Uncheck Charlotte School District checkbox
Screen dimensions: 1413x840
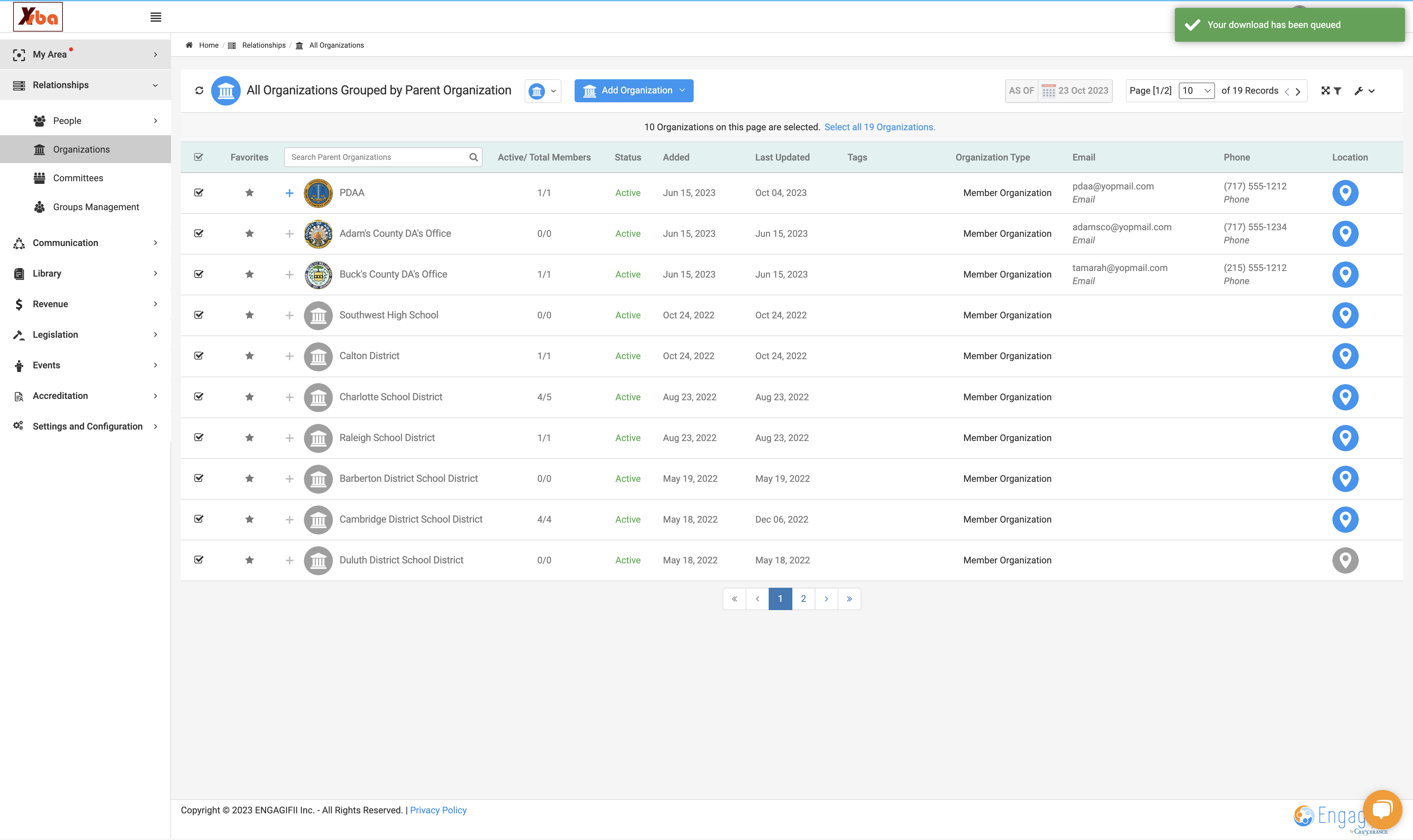(199, 397)
